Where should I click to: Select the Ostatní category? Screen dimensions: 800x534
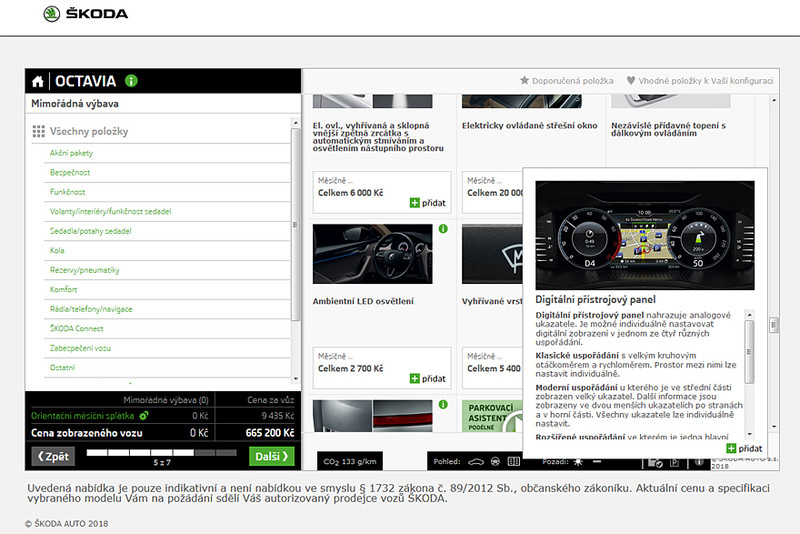coord(62,367)
